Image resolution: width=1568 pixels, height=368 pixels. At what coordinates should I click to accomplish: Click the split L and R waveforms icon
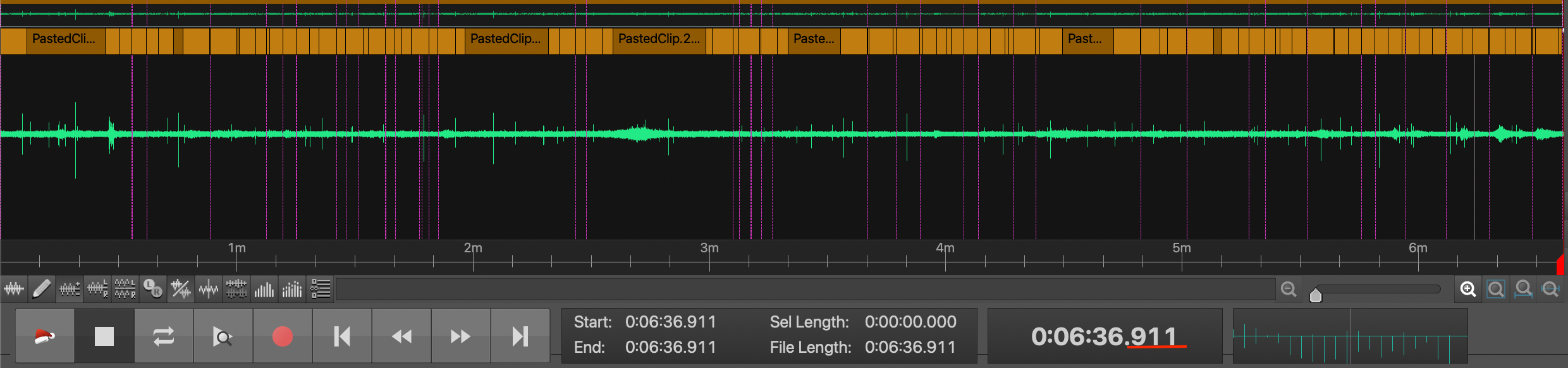point(125,290)
